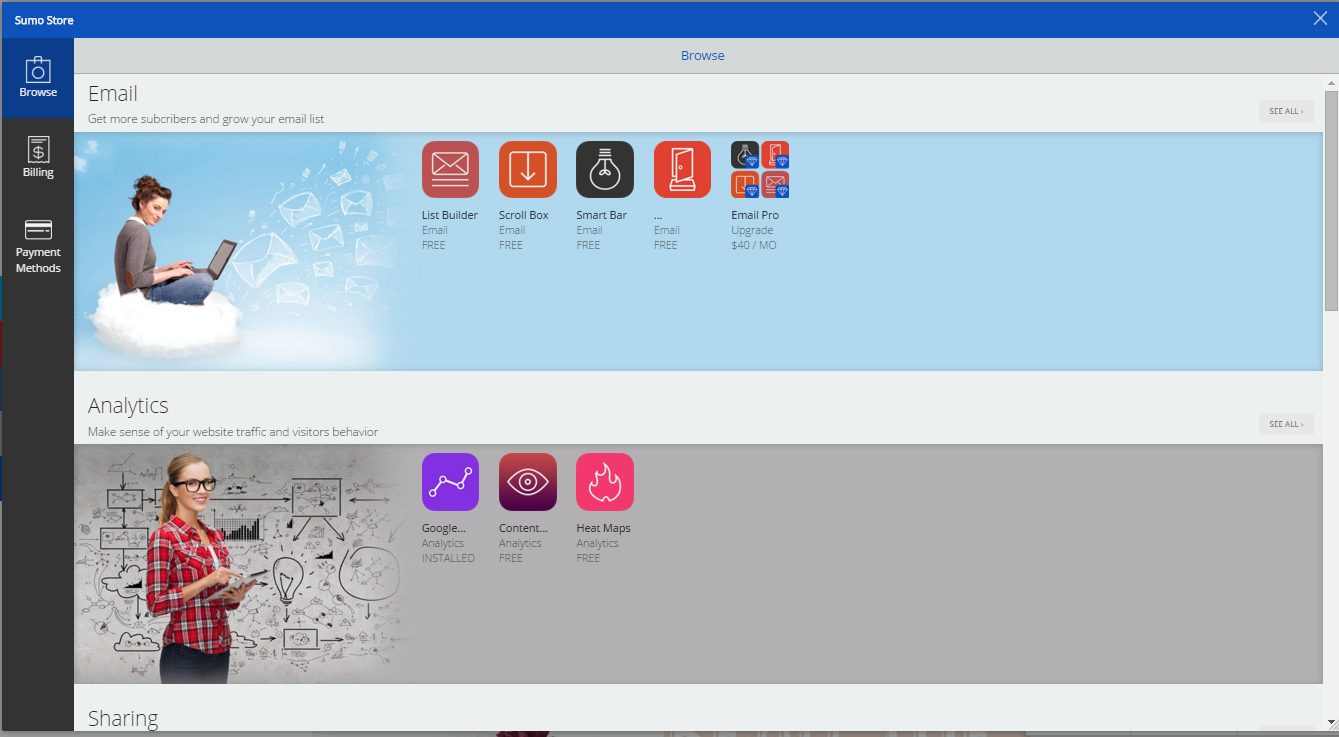Open the Billing sidebar section

click(38, 158)
